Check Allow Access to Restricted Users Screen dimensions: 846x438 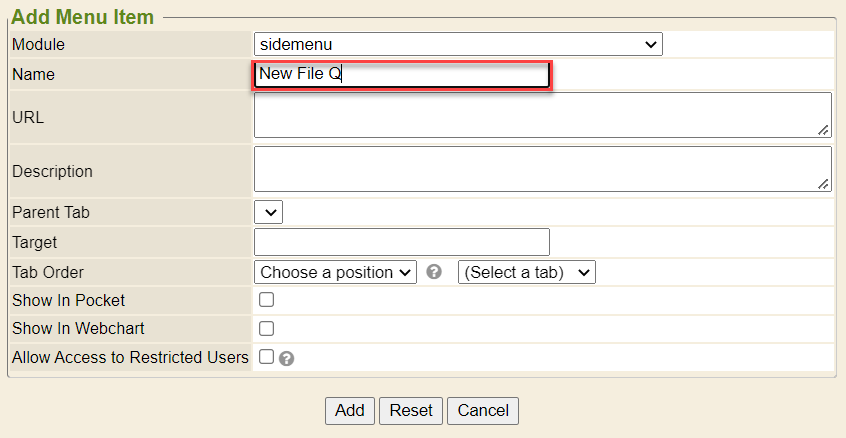(x=267, y=356)
